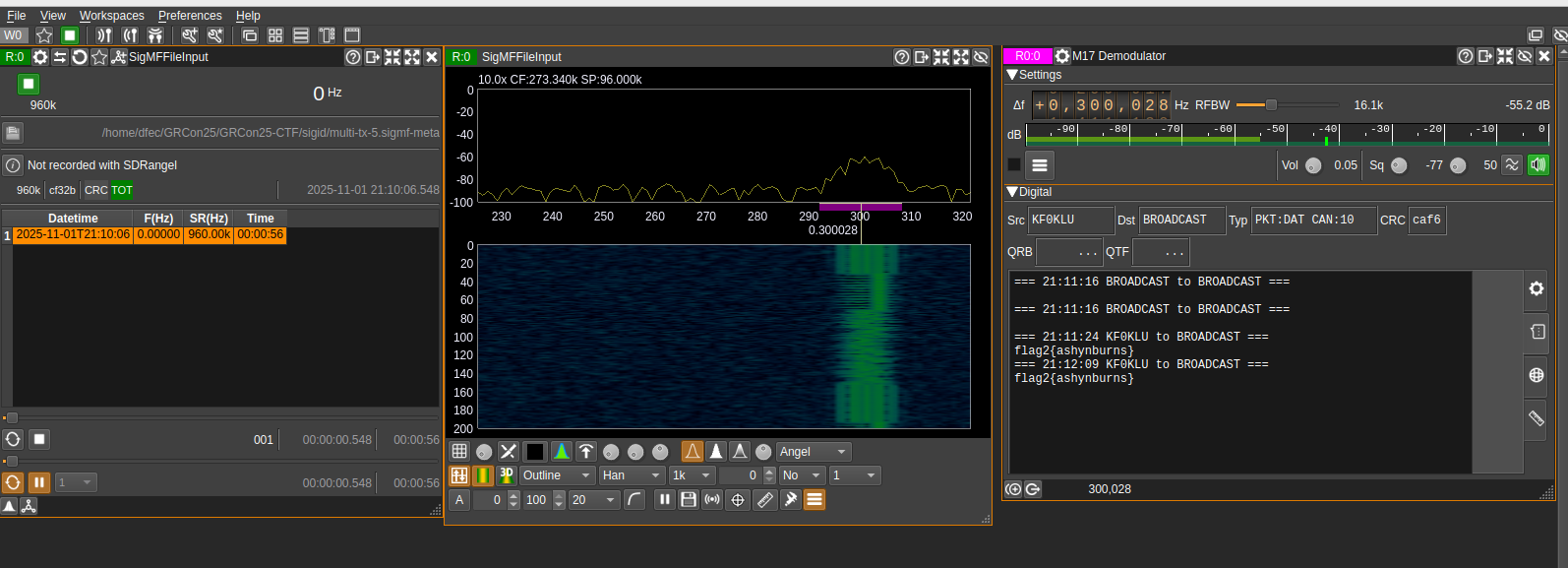Click the add Rx device icon

point(104,35)
